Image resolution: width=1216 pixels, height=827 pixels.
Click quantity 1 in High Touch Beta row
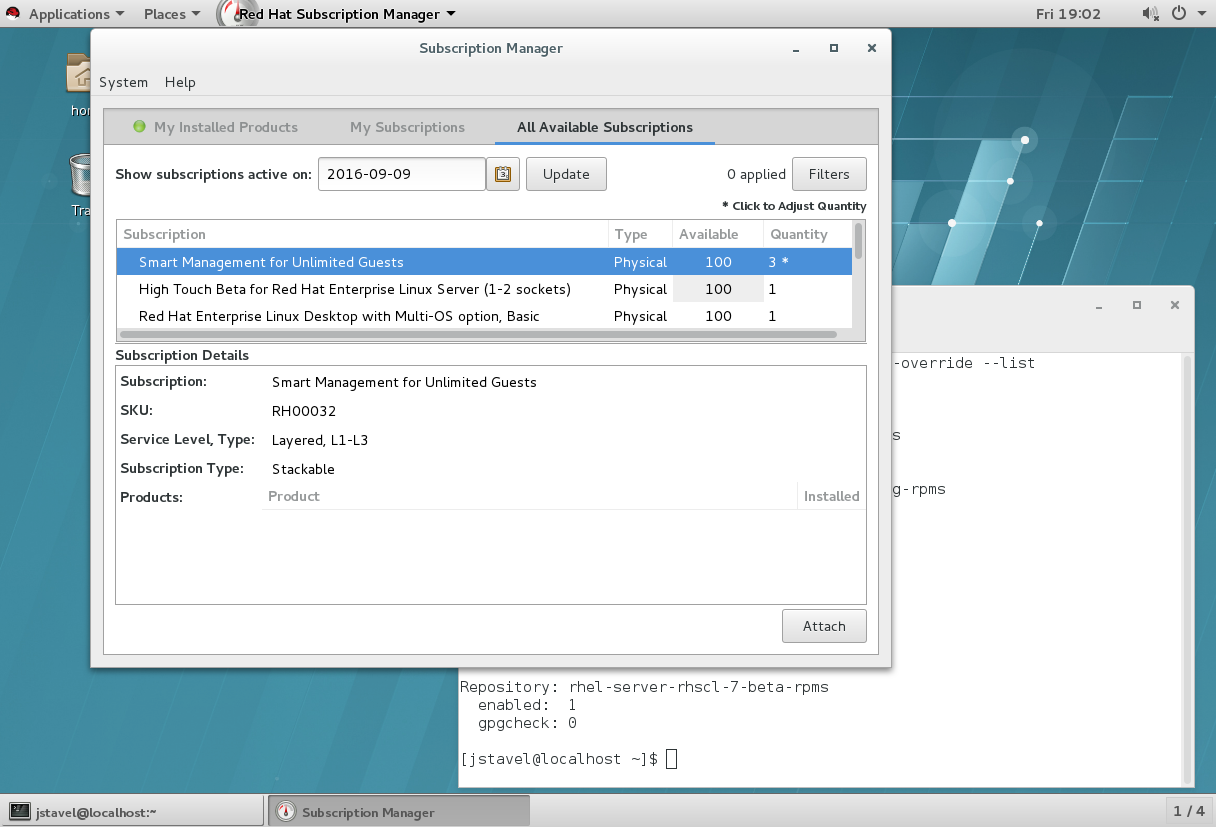click(x=808, y=289)
